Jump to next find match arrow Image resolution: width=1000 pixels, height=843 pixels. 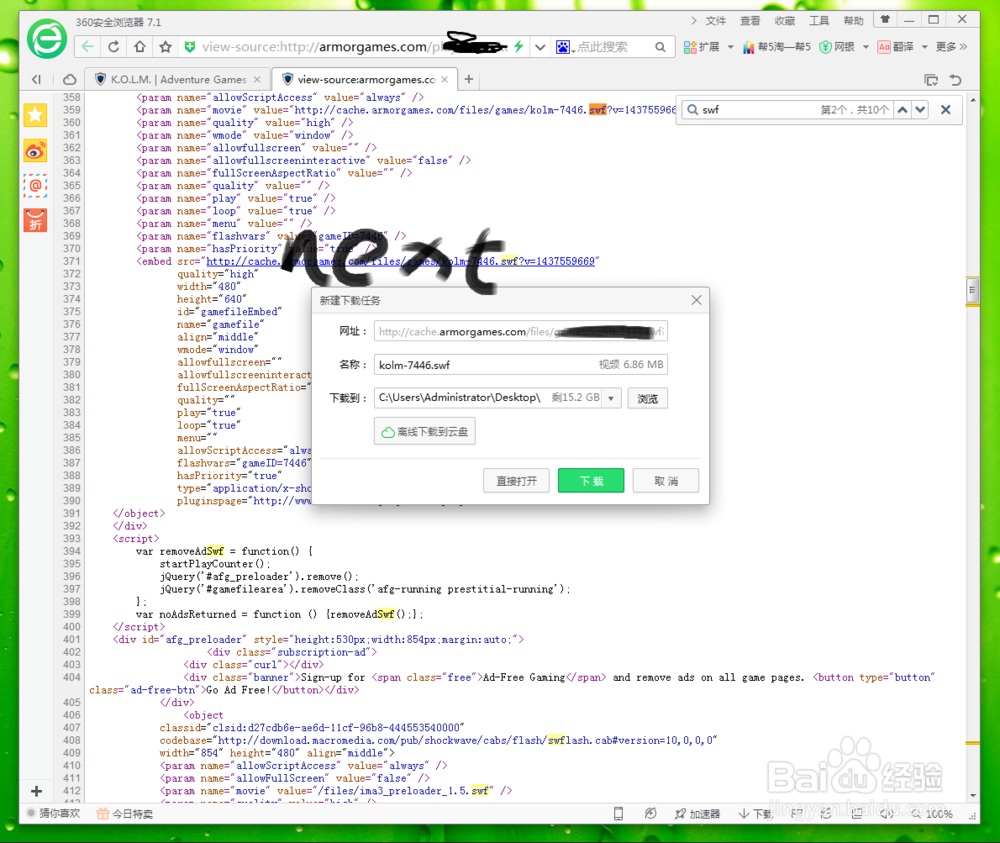(920, 110)
